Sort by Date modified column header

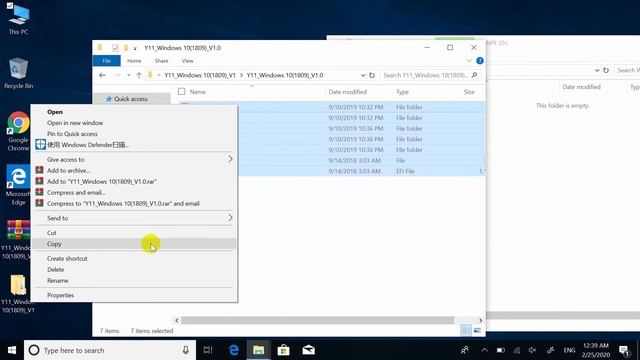[x=348, y=92]
